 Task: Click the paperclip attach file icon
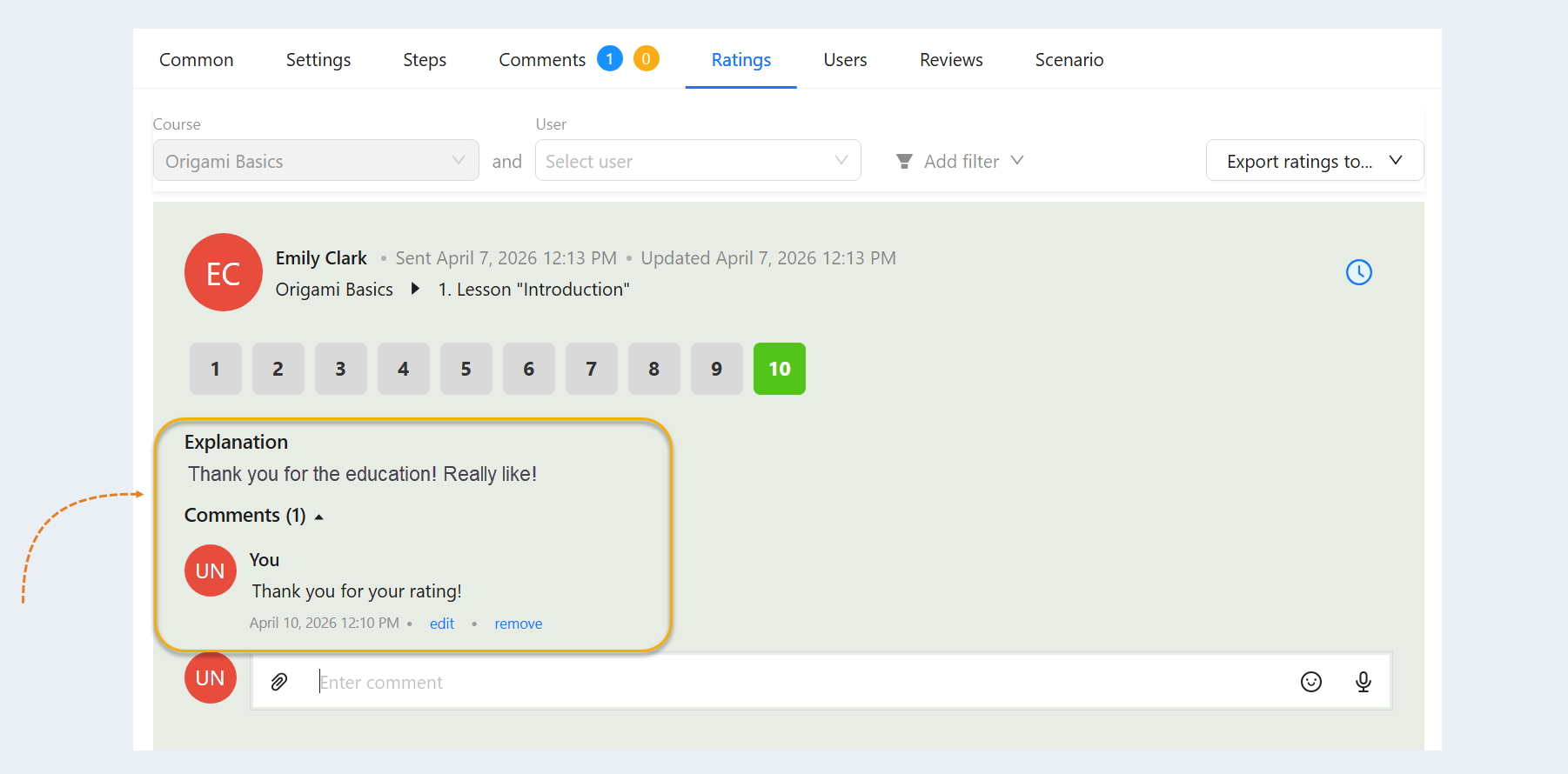click(x=278, y=682)
